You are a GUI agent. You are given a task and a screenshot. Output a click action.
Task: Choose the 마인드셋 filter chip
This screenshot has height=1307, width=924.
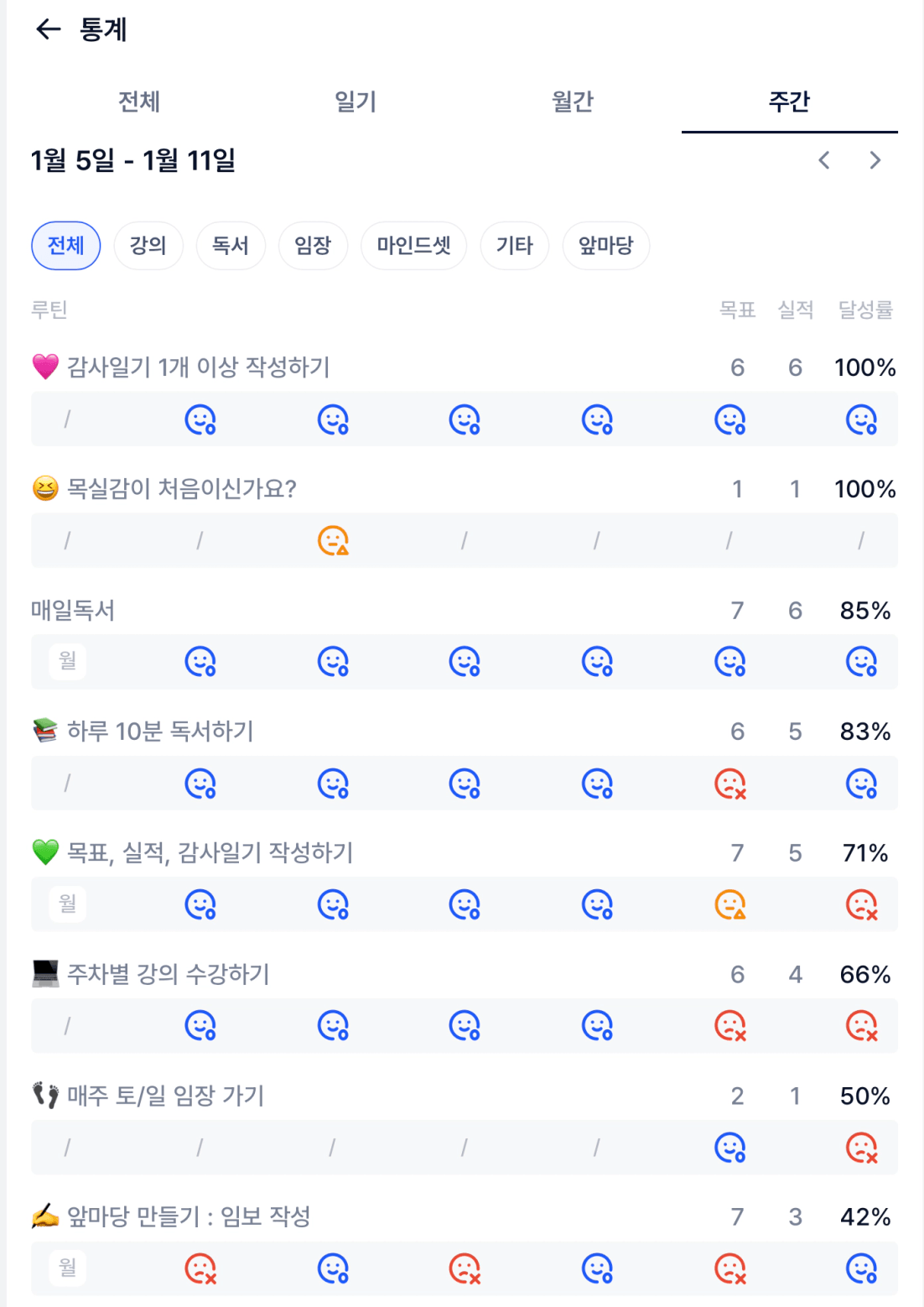click(413, 246)
